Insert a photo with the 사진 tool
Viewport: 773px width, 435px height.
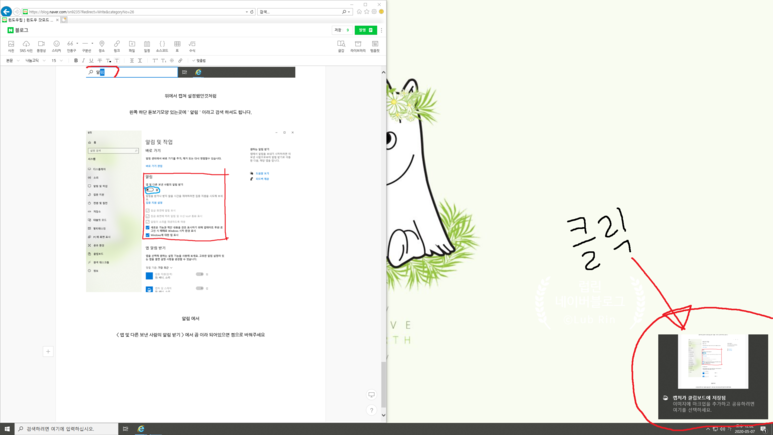coord(11,46)
